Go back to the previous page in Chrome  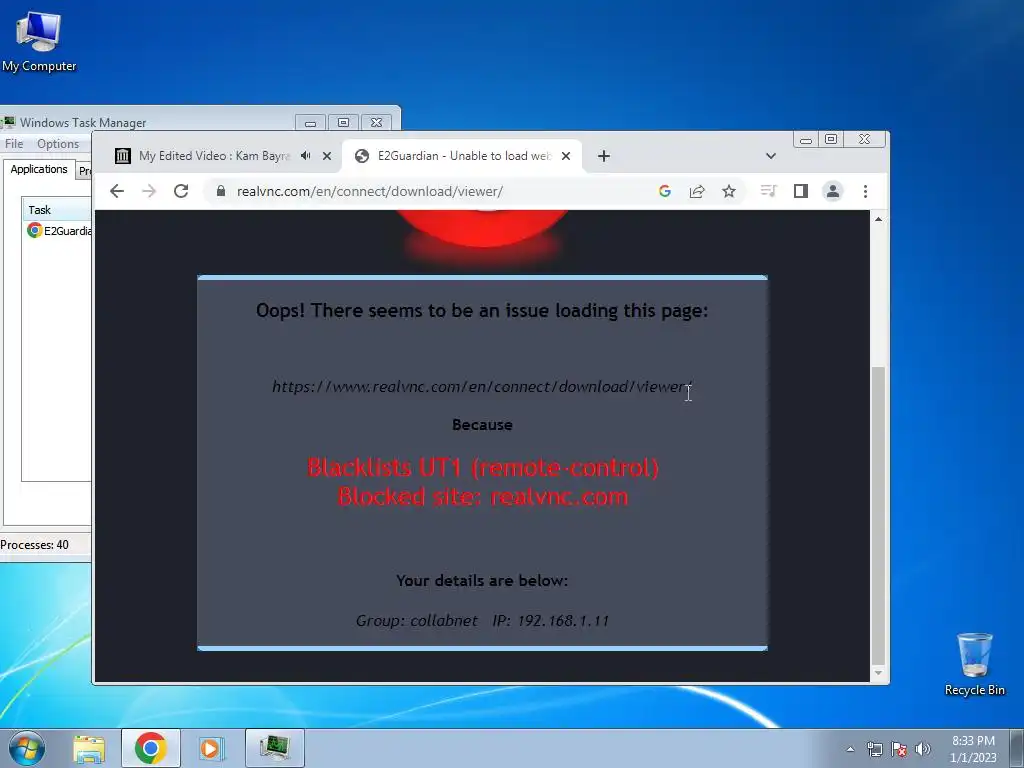[x=117, y=191]
